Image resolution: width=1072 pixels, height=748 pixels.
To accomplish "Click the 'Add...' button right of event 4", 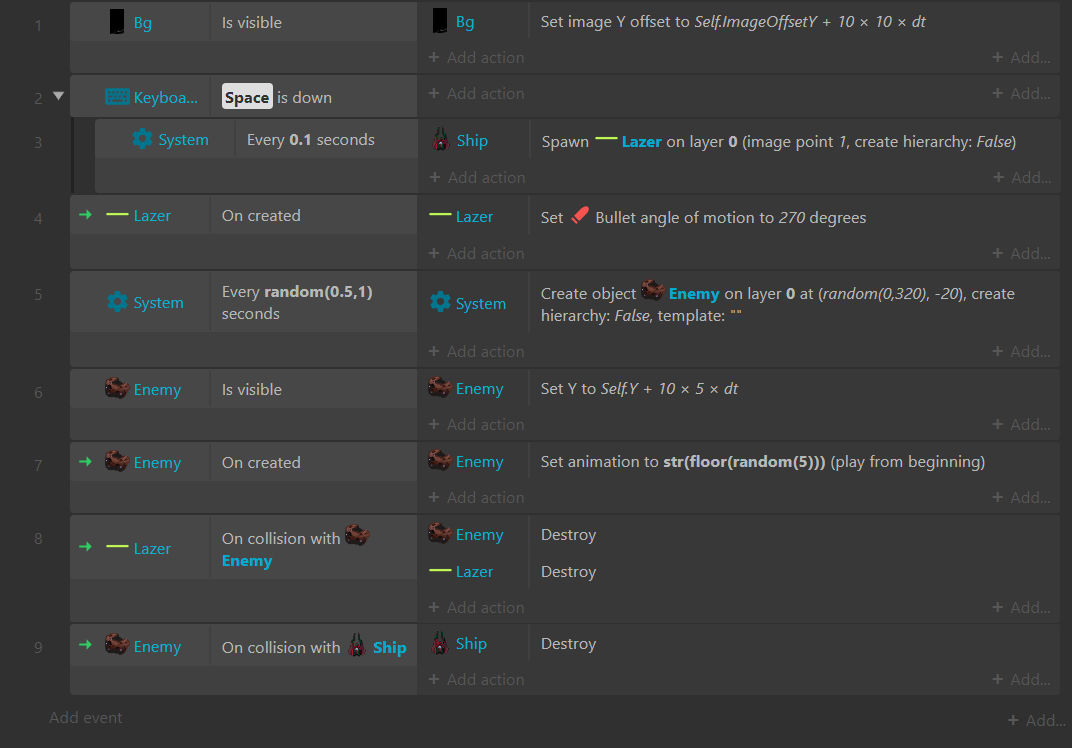I will (x=1021, y=254).
